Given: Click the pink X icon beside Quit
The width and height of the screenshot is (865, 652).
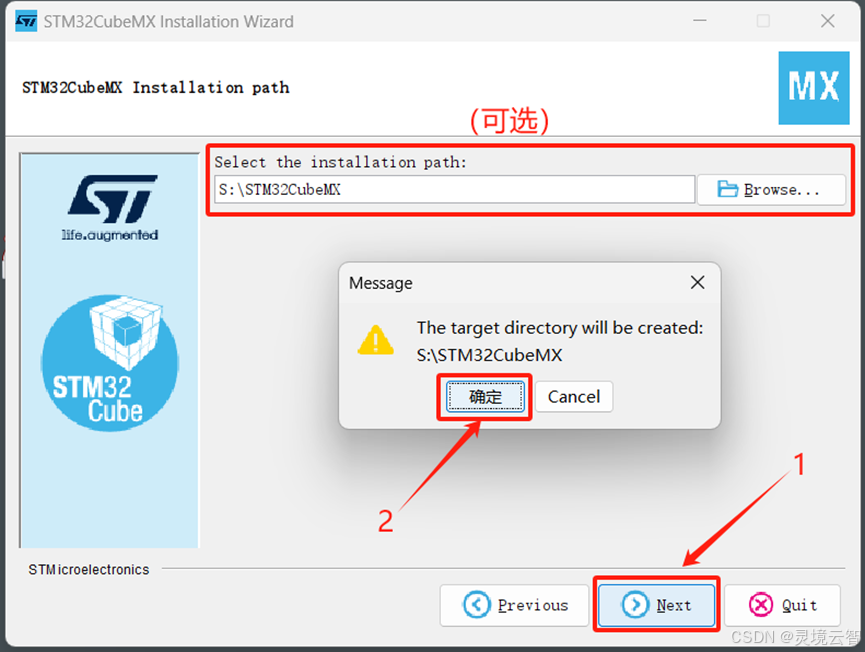Looking at the screenshot, I should [x=761, y=605].
